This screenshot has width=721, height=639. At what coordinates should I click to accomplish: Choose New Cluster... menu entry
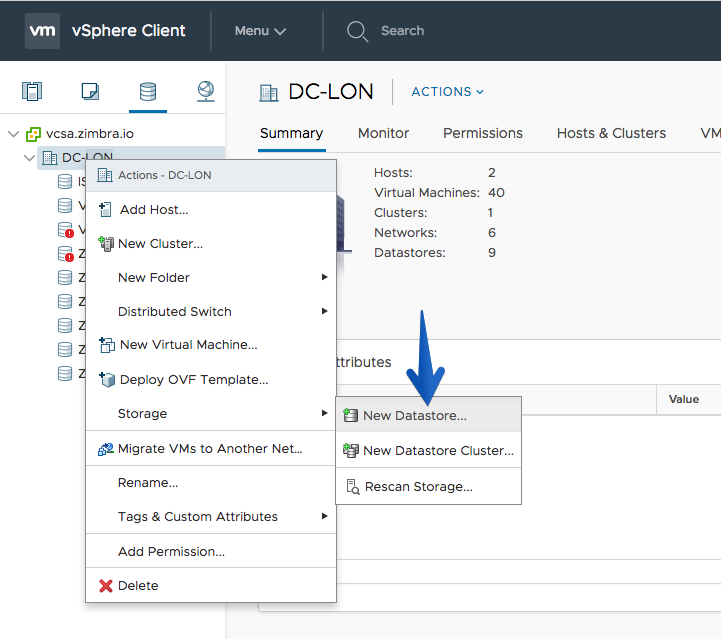[x=211, y=244]
